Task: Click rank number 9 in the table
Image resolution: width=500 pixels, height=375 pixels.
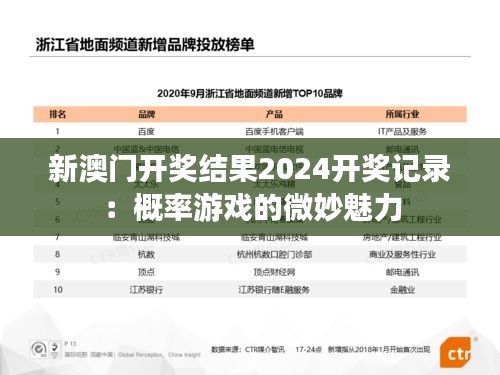Action: (57, 272)
